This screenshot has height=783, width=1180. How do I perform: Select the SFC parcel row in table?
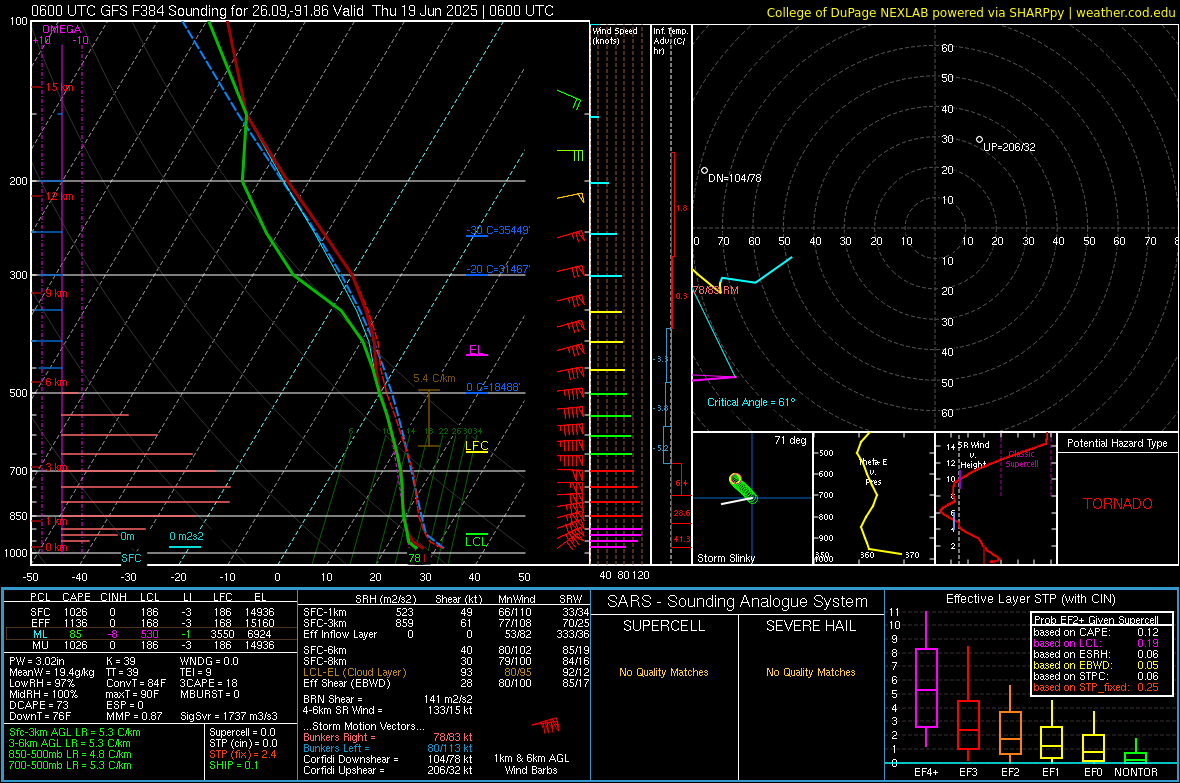pyautogui.click(x=151, y=612)
